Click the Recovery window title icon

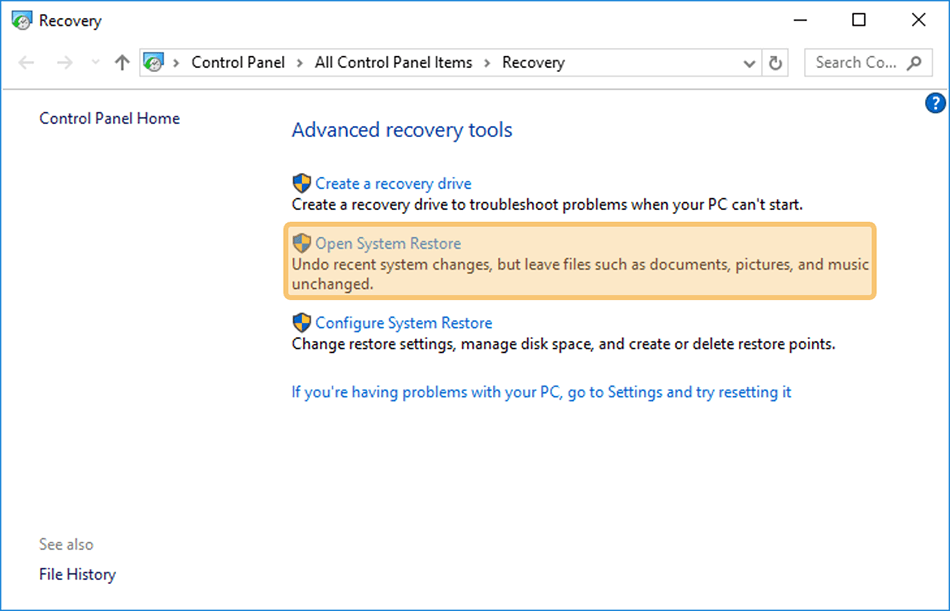click(x=21, y=20)
